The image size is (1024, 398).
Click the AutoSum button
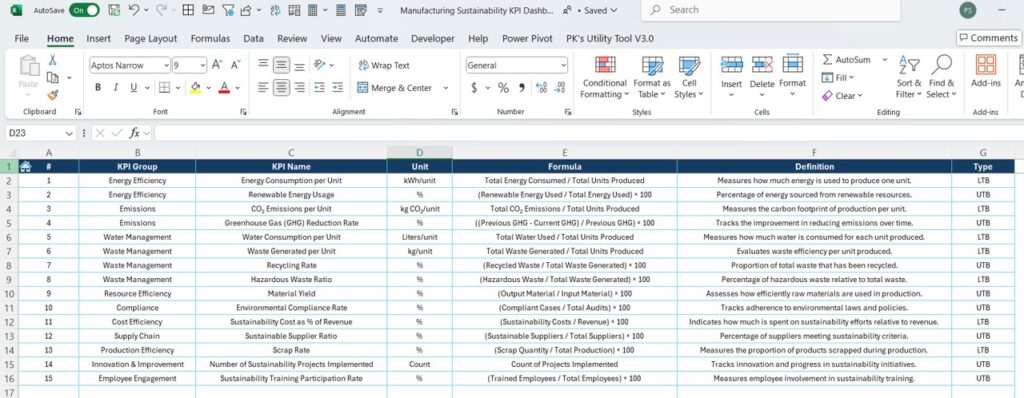pyautogui.click(x=846, y=59)
